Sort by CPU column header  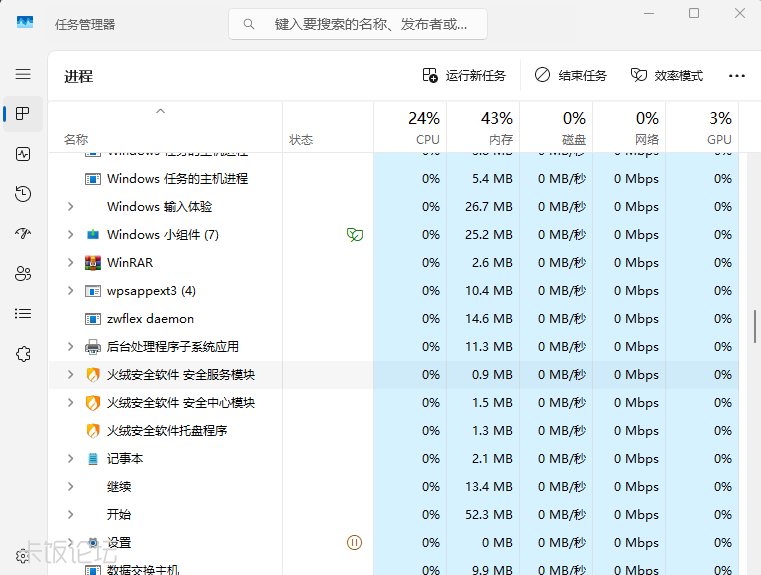click(x=411, y=128)
